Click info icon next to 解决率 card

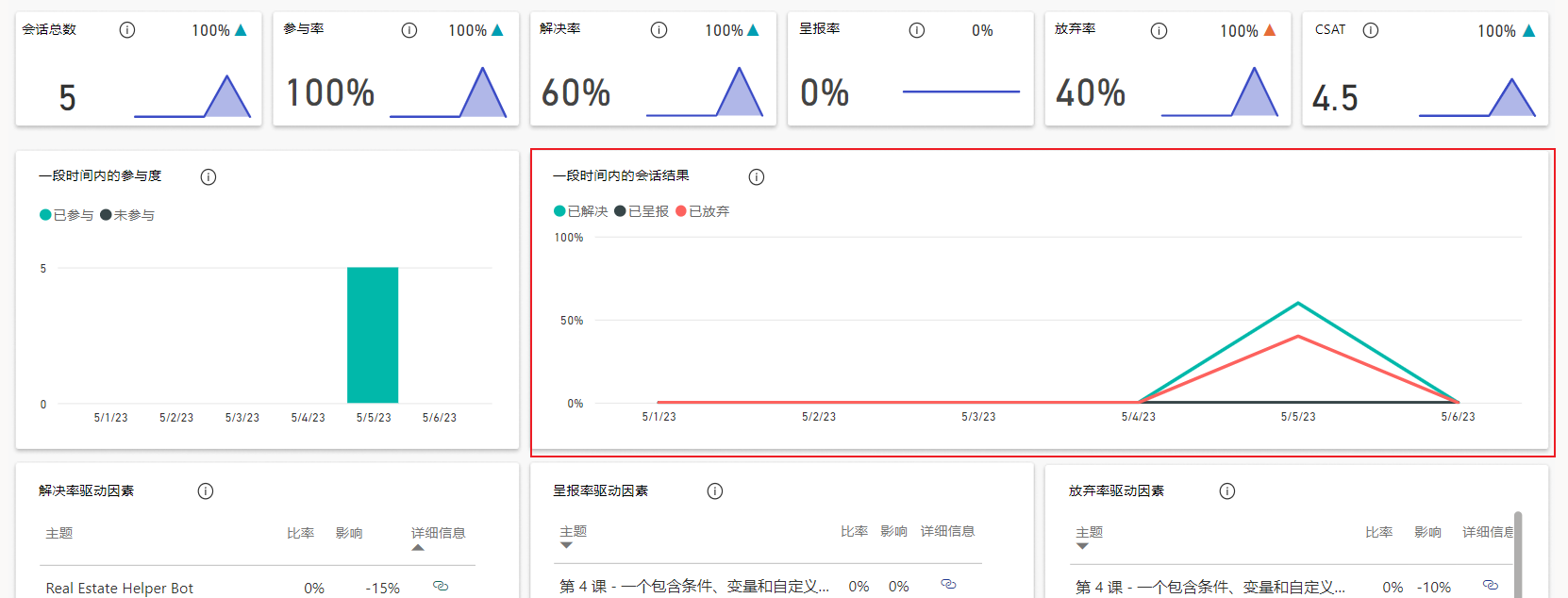point(659,30)
